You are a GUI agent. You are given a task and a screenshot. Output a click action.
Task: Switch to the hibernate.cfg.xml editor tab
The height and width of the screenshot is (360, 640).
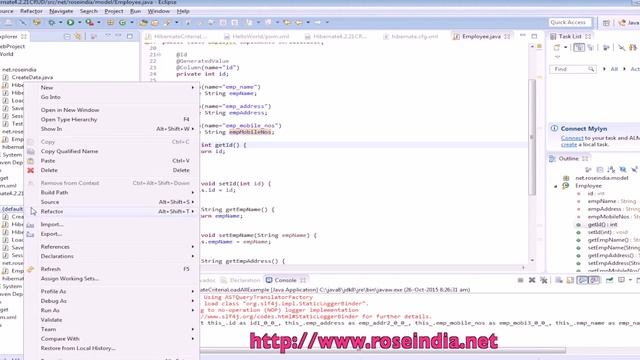[411, 36]
